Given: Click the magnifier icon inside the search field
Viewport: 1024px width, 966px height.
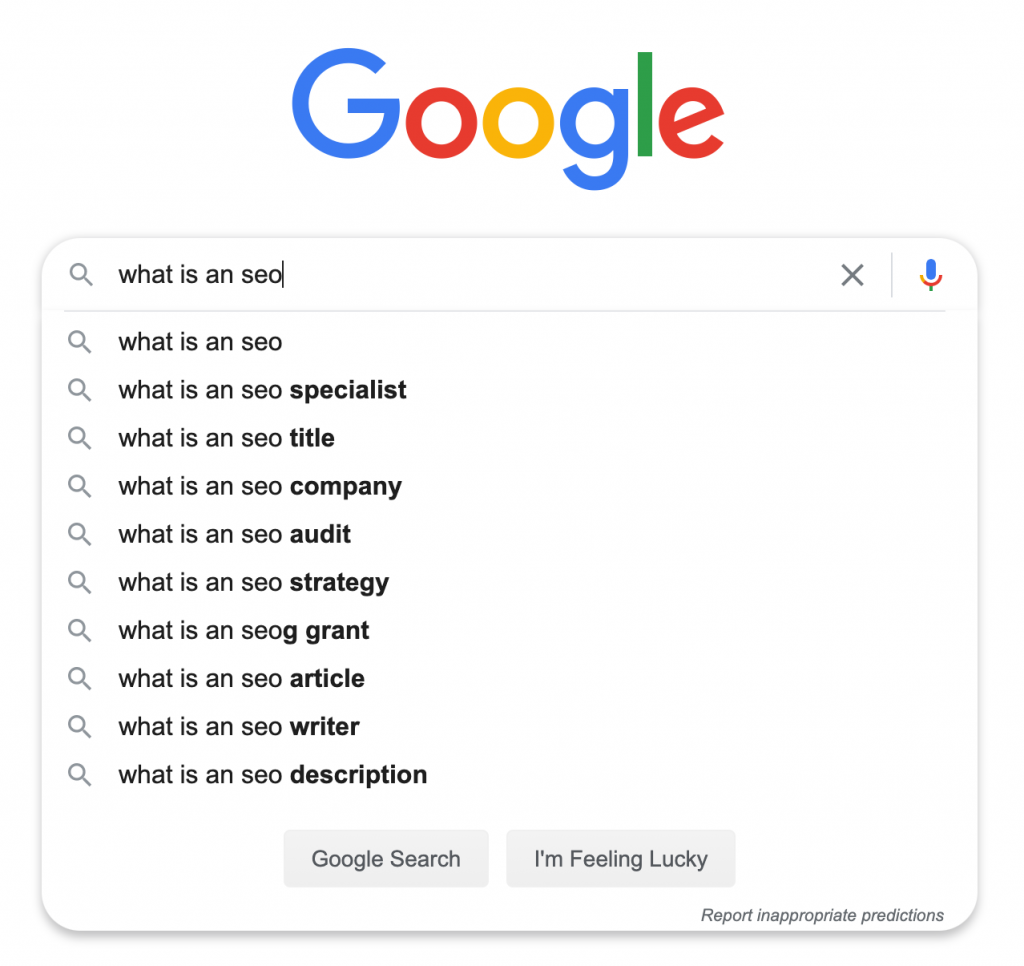Looking at the screenshot, I should [x=81, y=275].
